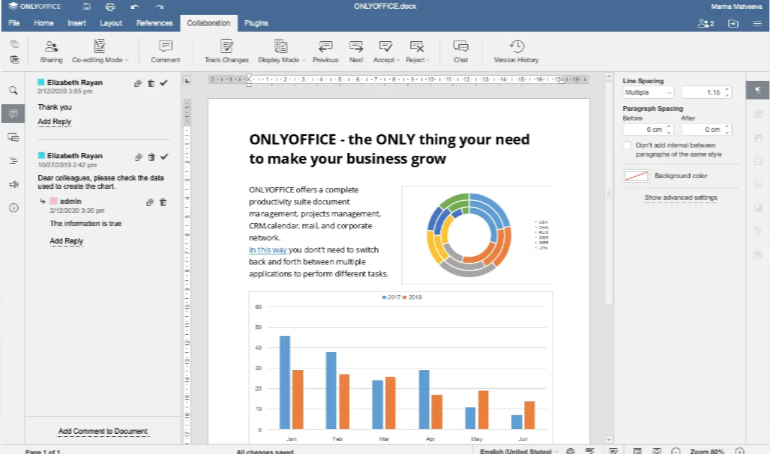Open the document language selector
Image resolution: width=770 pixels, height=454 pixels.
tap(519, 451)
